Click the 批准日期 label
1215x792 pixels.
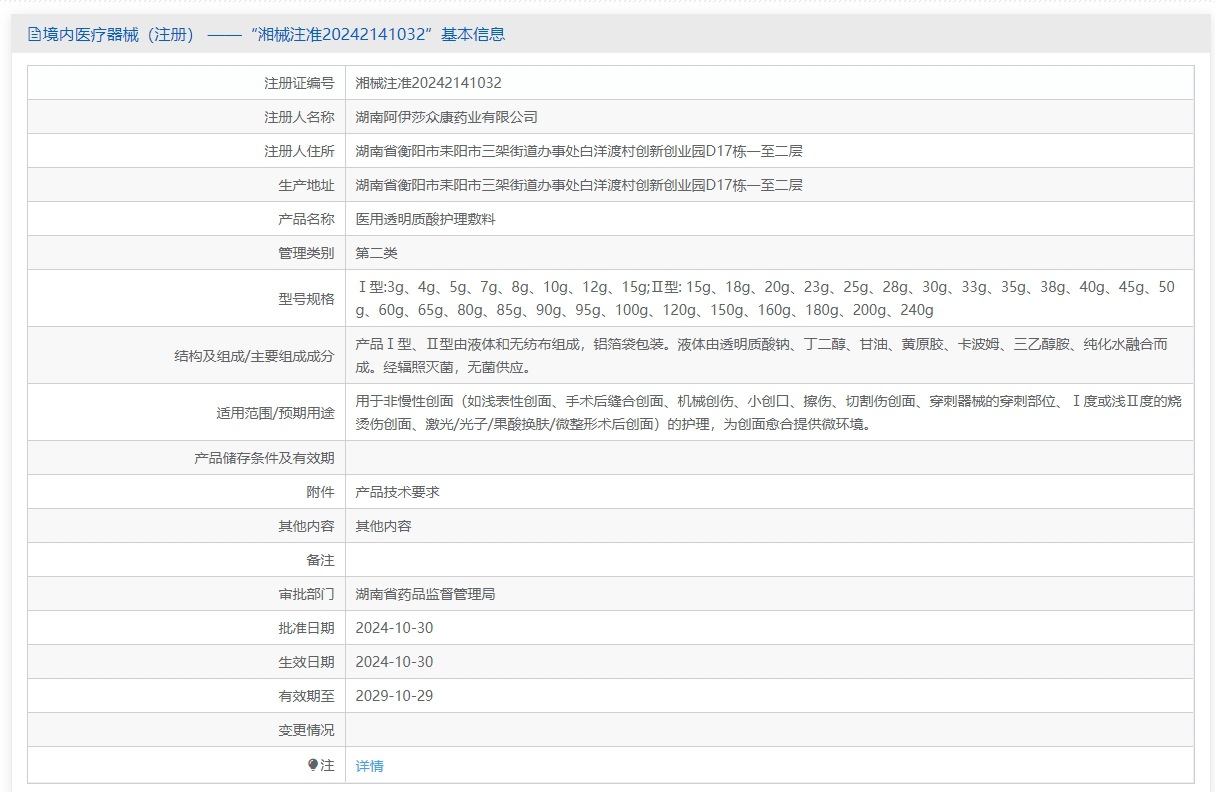pyautogui.click(x=306, y=628)
